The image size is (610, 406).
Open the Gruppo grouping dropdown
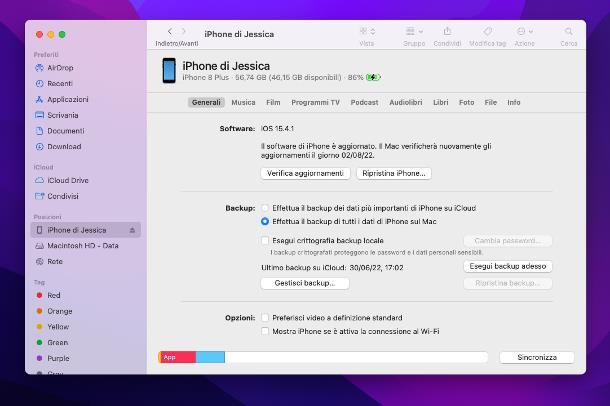click(414, 31)
